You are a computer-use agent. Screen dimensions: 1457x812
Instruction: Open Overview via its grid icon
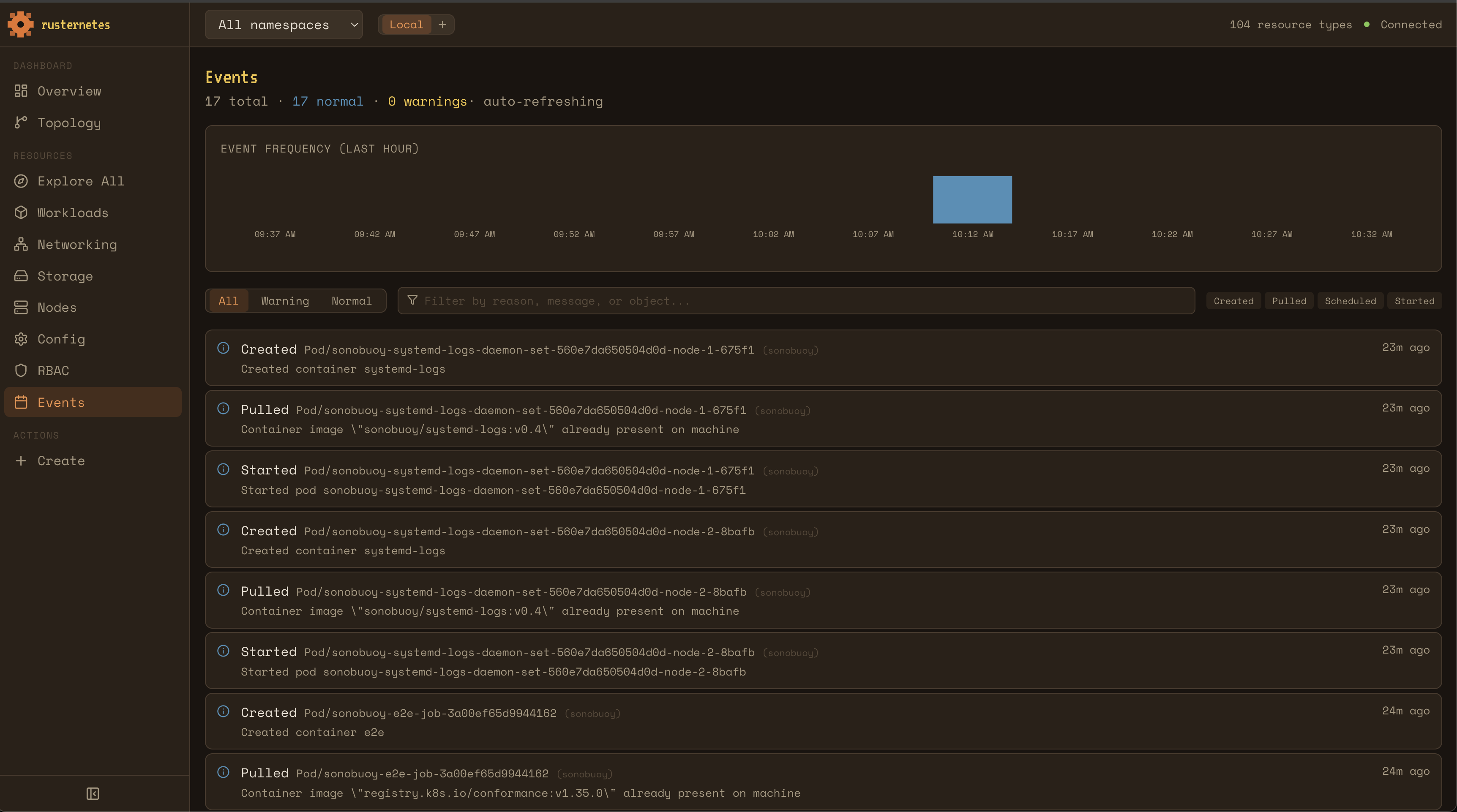pyautogui.click(x=21, y=91)
